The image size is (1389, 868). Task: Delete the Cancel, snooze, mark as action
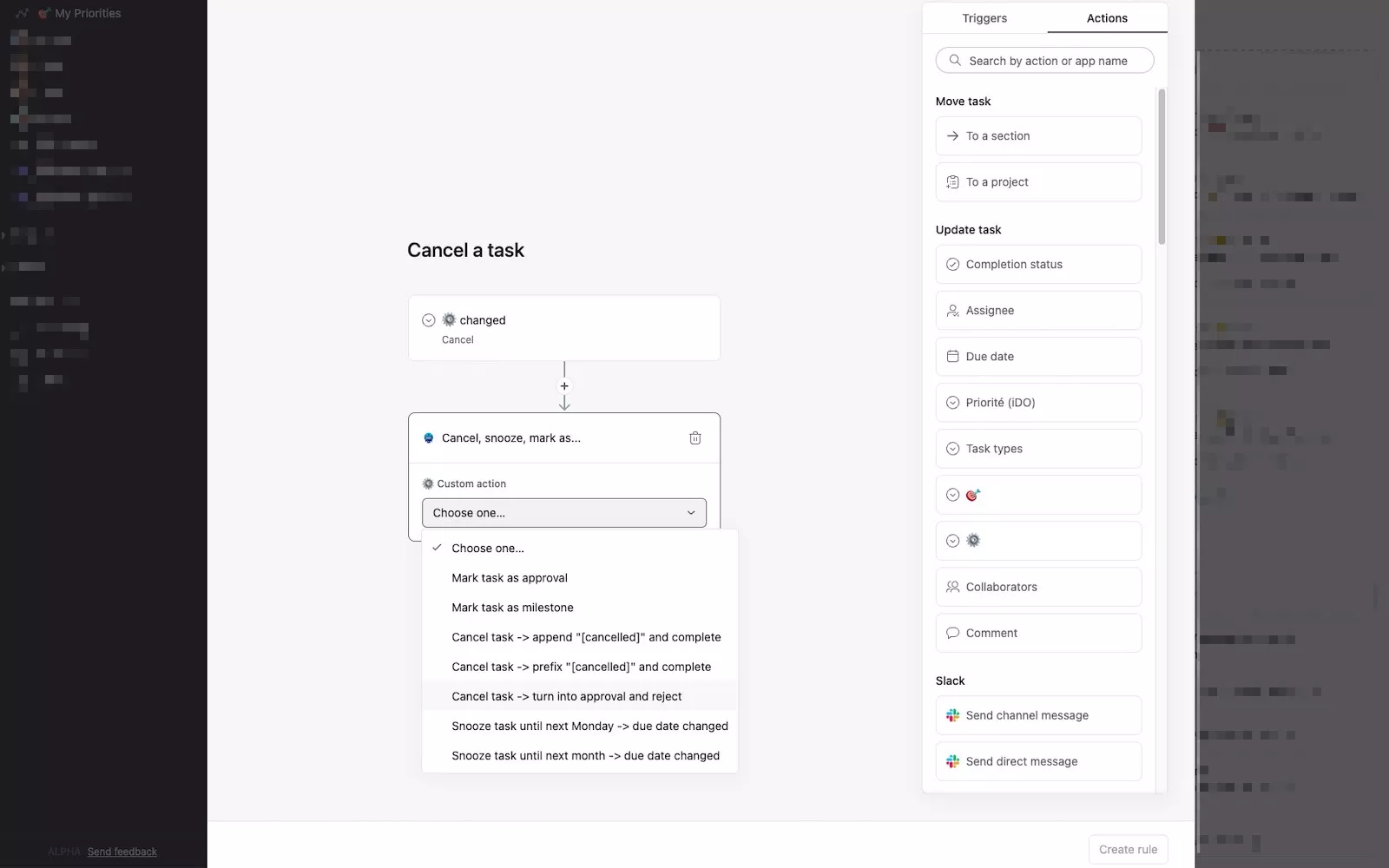point(694,438)
